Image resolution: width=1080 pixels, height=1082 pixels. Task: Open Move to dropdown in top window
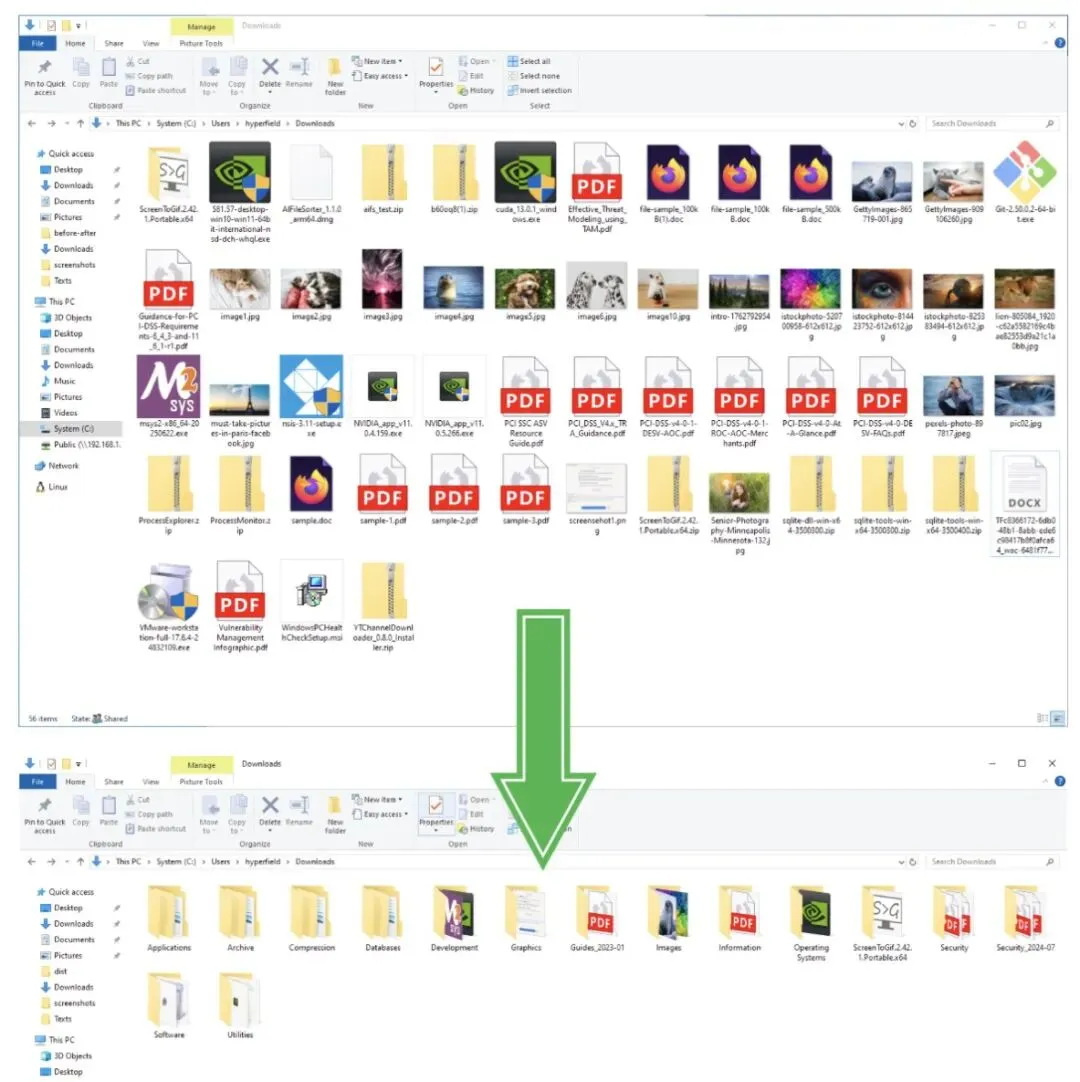coord(209,76)
